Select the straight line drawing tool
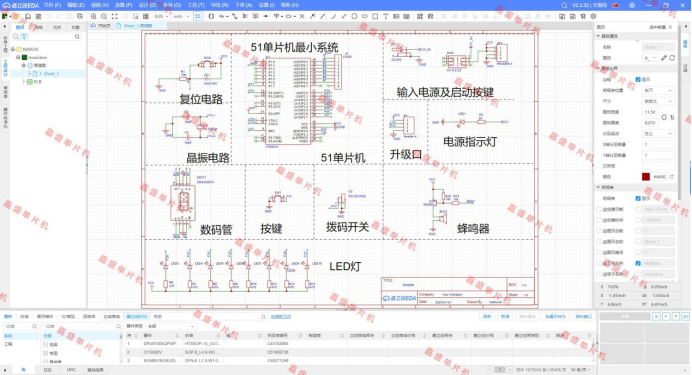692x375 pixels. pos(323,16)
